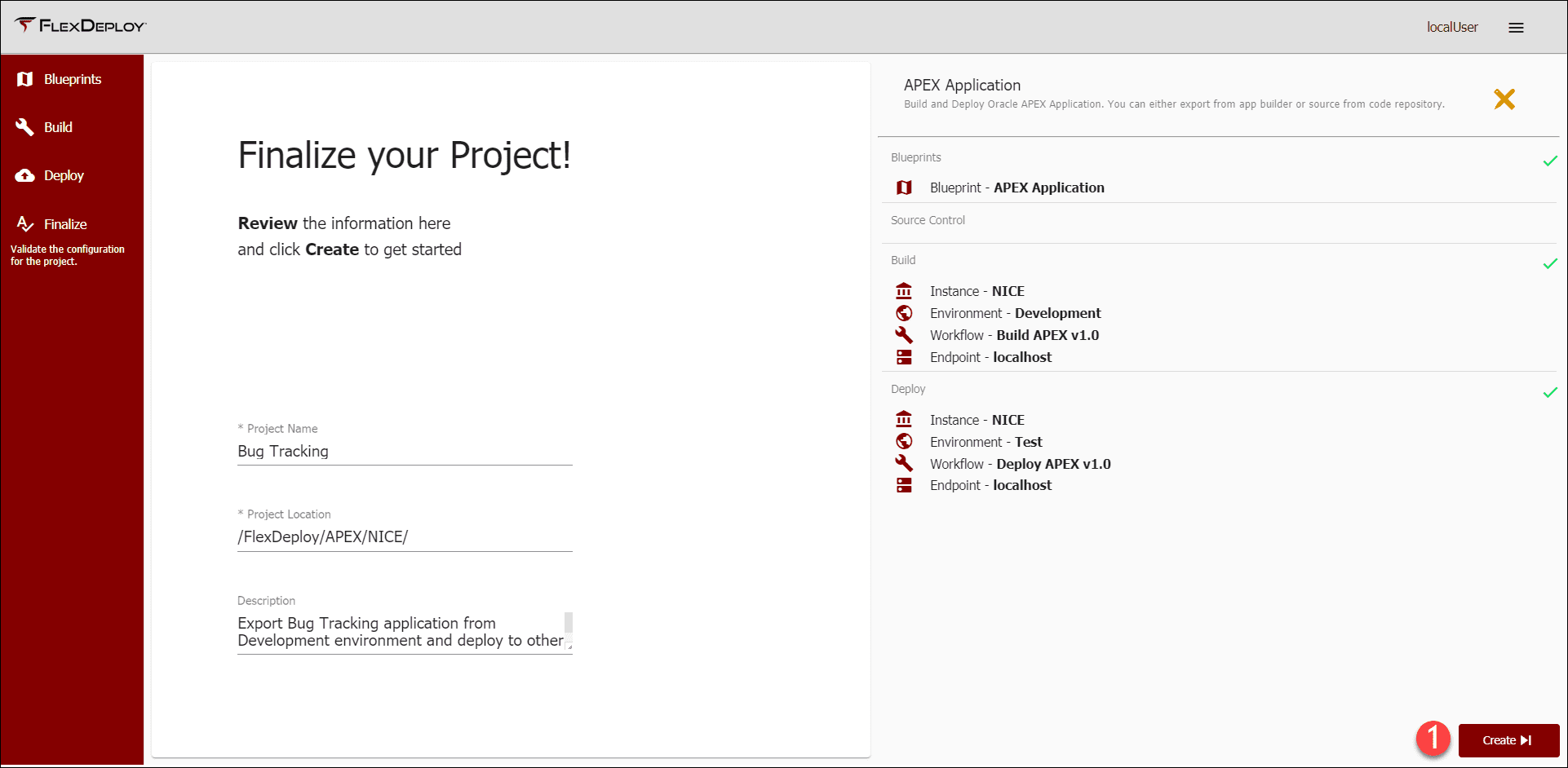The image size is (1568, 768).
Task: Click the Blueprints section header in summary
Action: coord(915,157)
